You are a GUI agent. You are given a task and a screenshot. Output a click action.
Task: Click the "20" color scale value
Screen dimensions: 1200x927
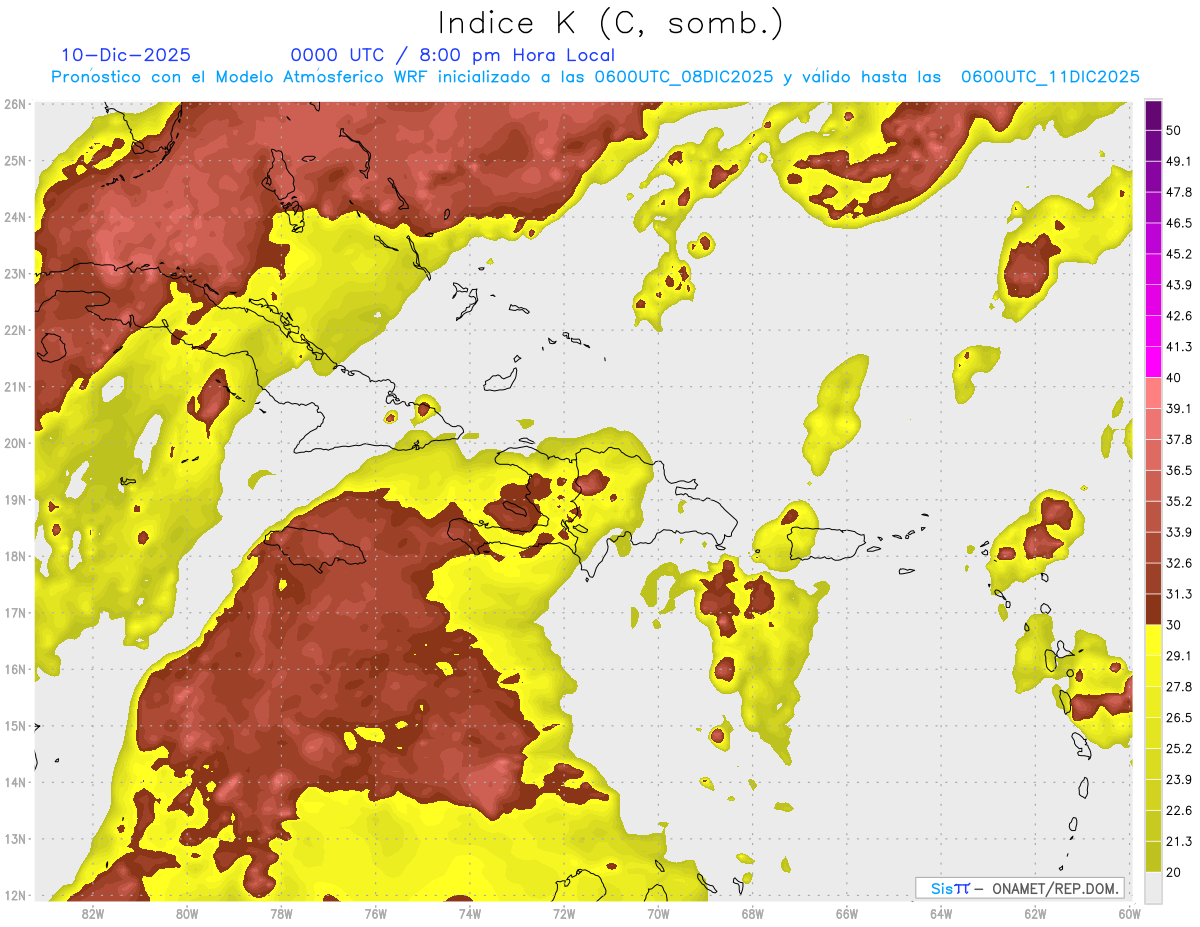pos(1174,873)
